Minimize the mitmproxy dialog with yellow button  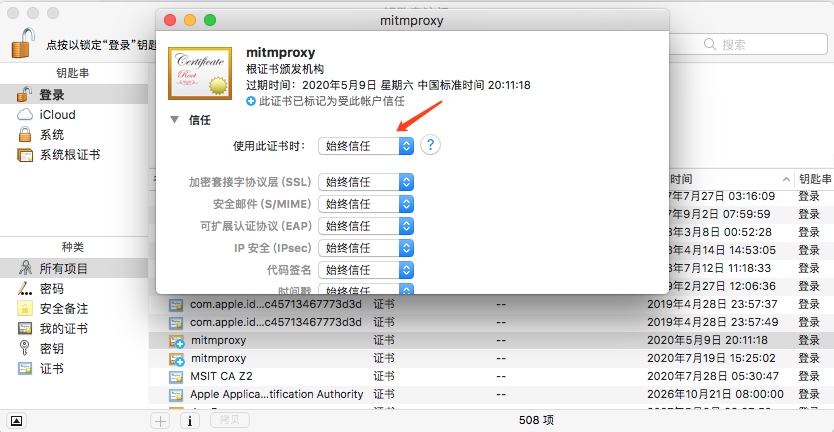(x=190, y=20)
